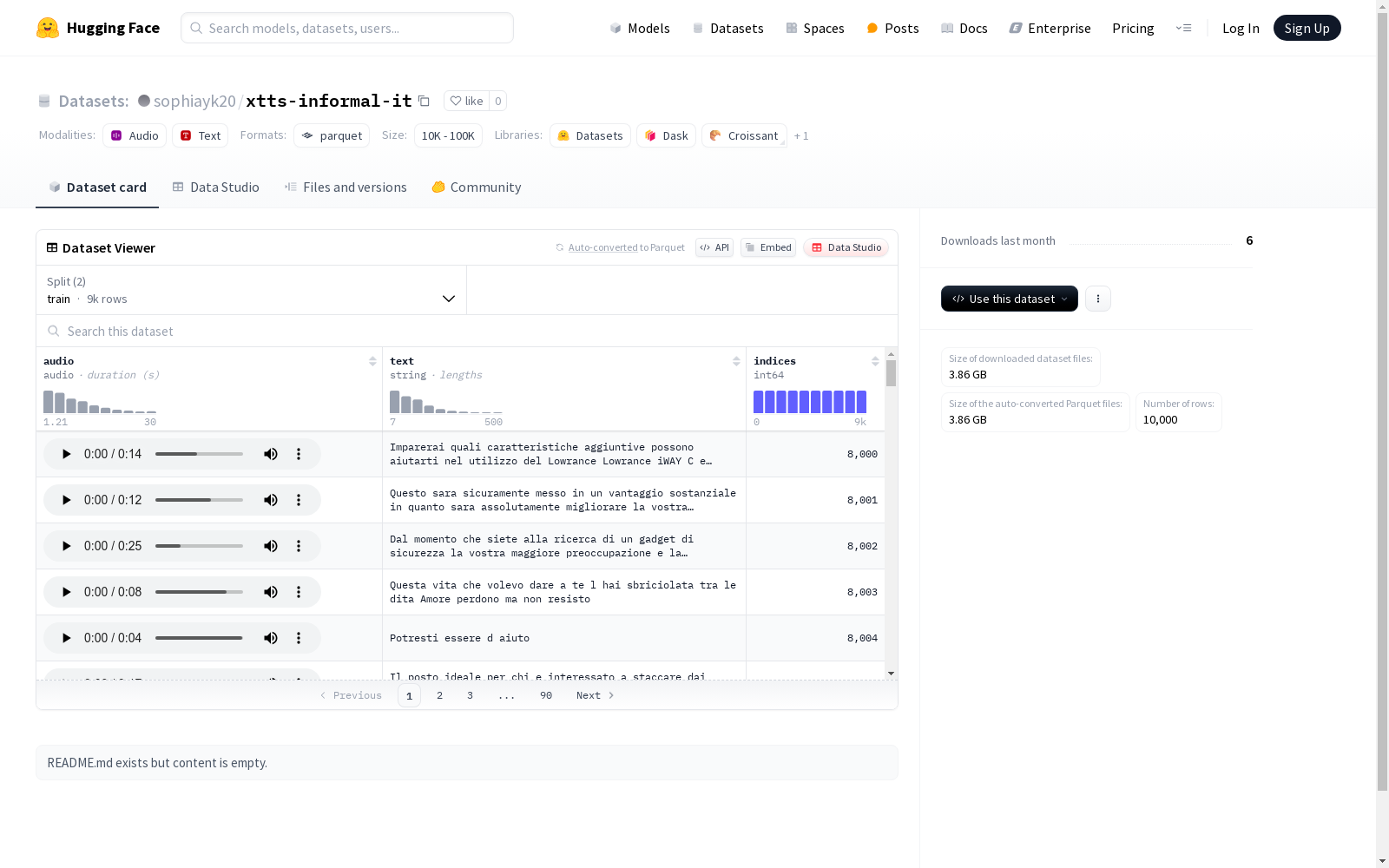Copy dataset name with the copy icon
1389x868 pixels.
(x=424, y=101)
